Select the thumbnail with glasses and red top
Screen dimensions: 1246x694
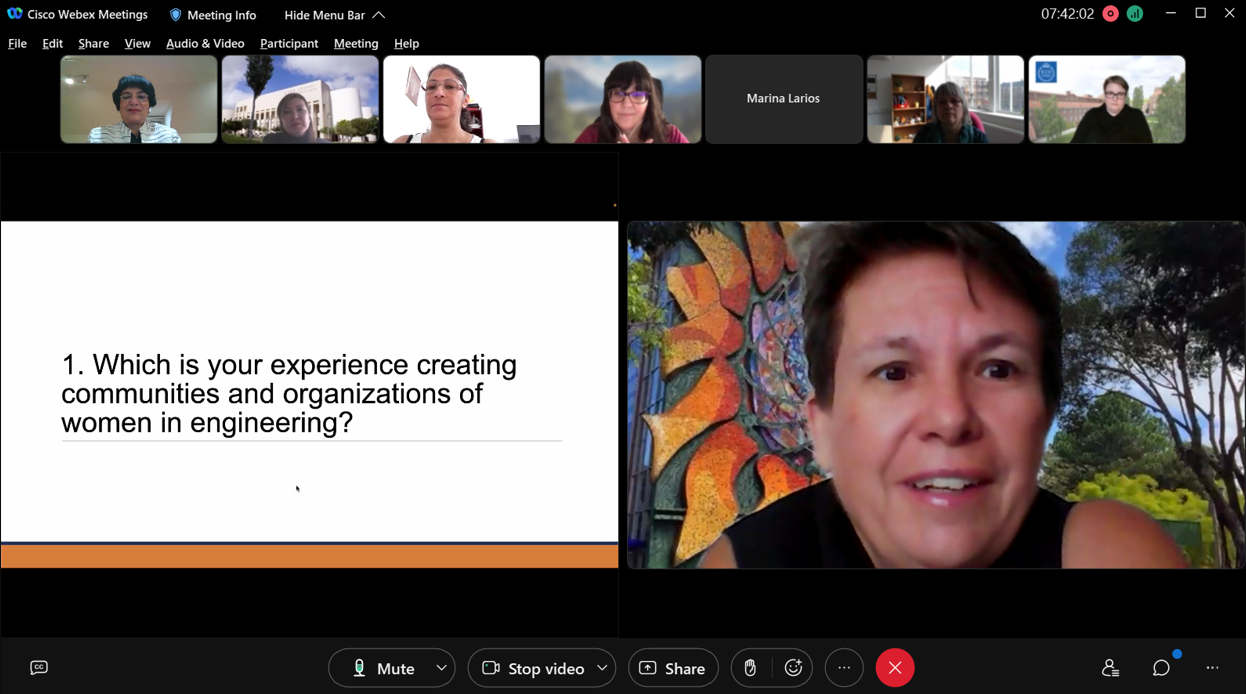click(623, 99)
